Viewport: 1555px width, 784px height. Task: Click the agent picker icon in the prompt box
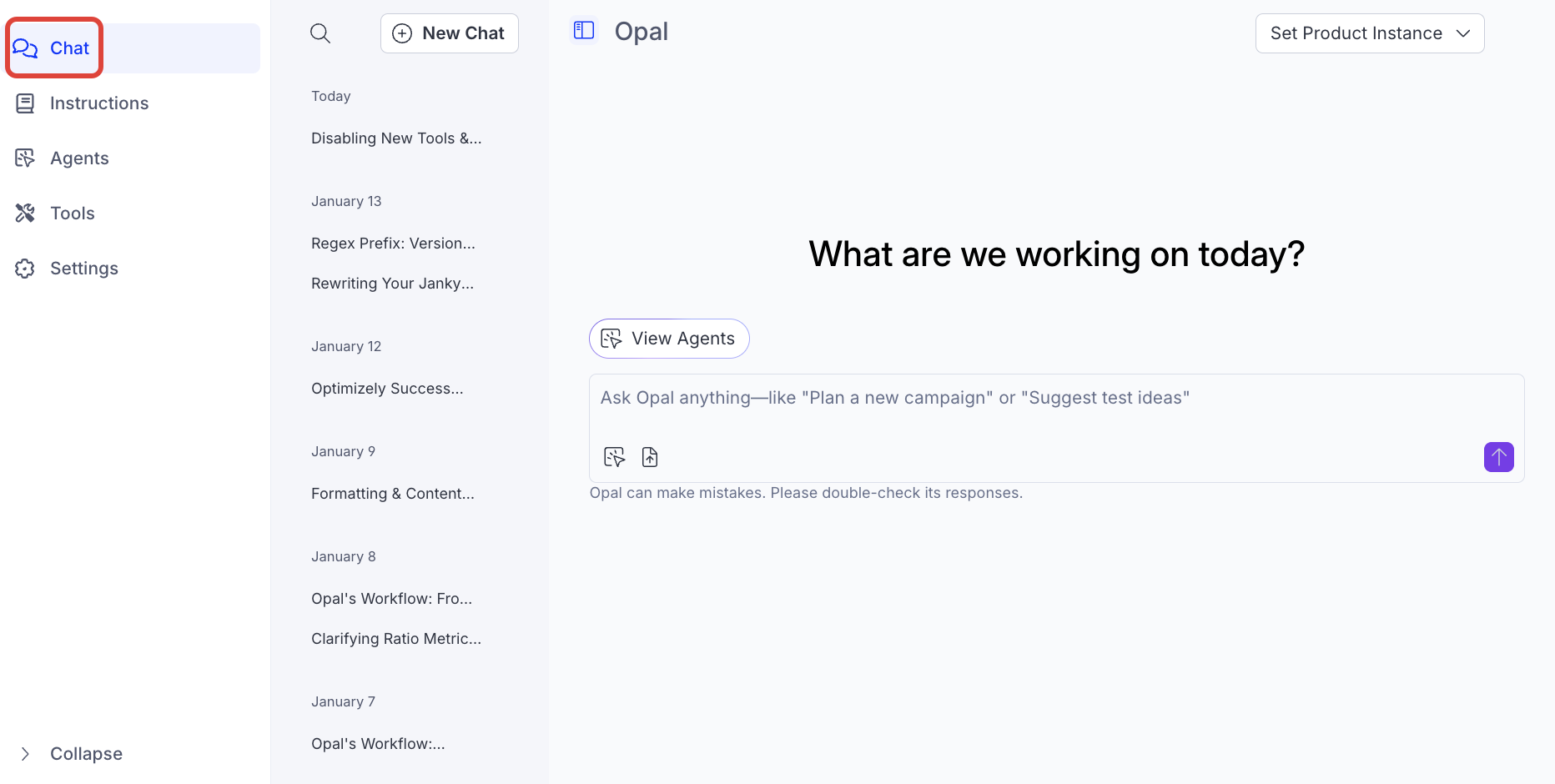[x=614, y=457]
